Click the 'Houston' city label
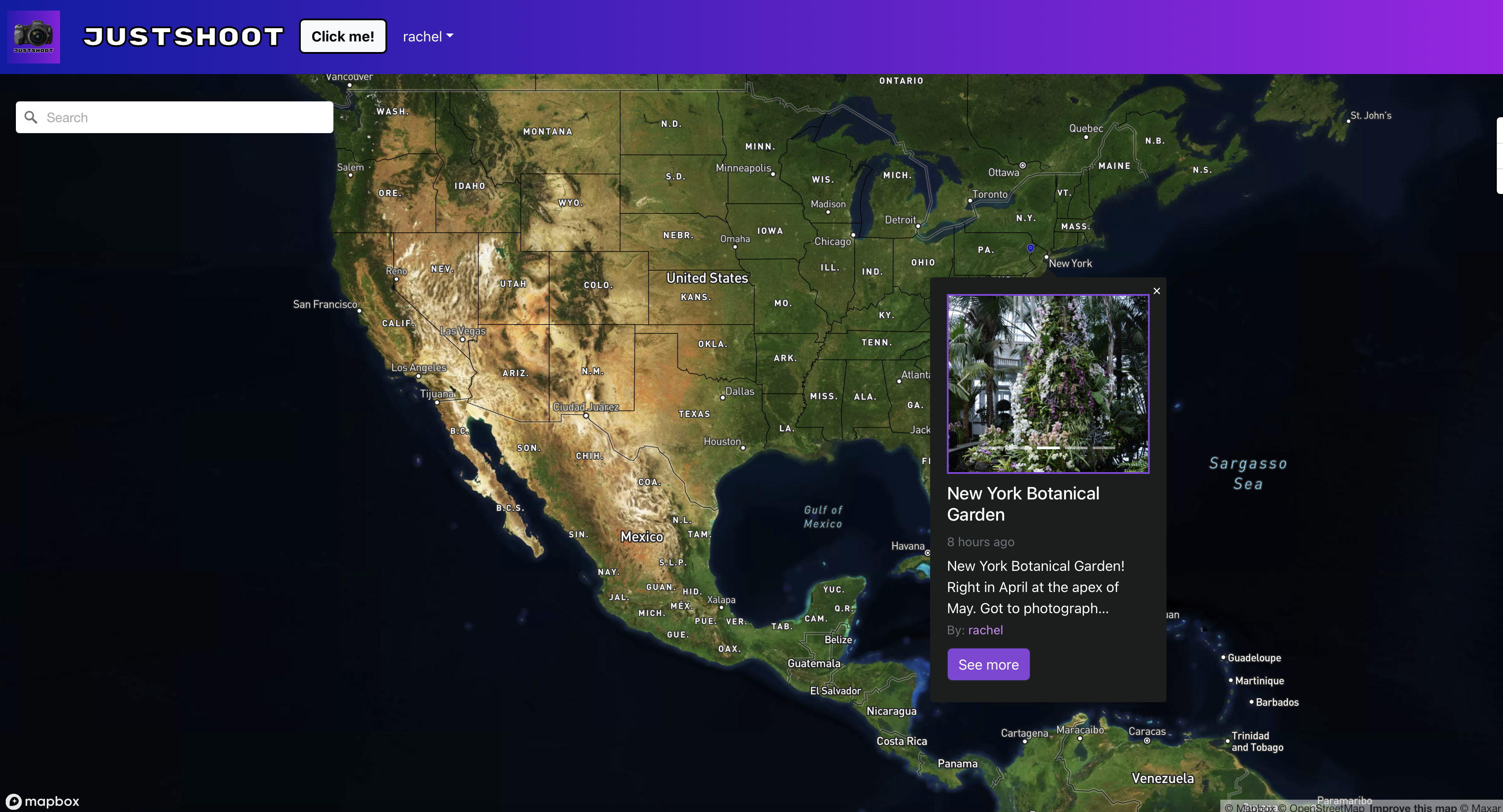Screen dimensions: 1503x812 (722, 441)
